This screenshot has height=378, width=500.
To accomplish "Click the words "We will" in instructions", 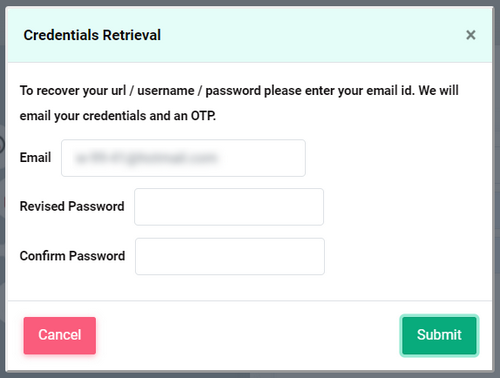I will (439, 91).
